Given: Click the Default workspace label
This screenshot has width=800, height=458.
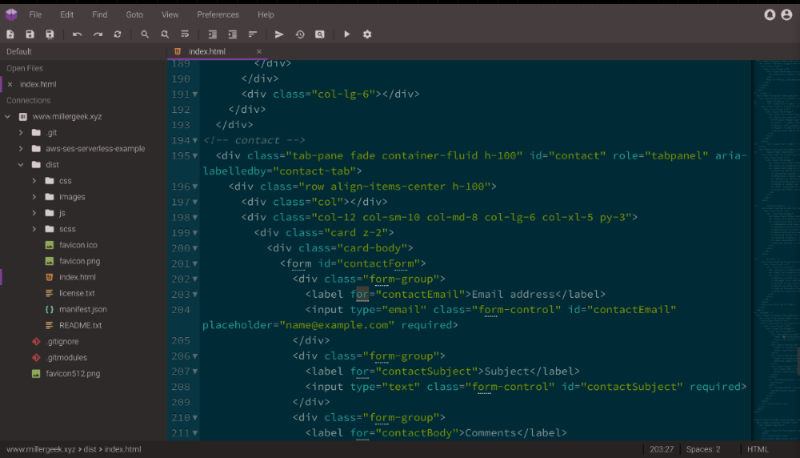Looking at the screenshot, I should [19, 52].
